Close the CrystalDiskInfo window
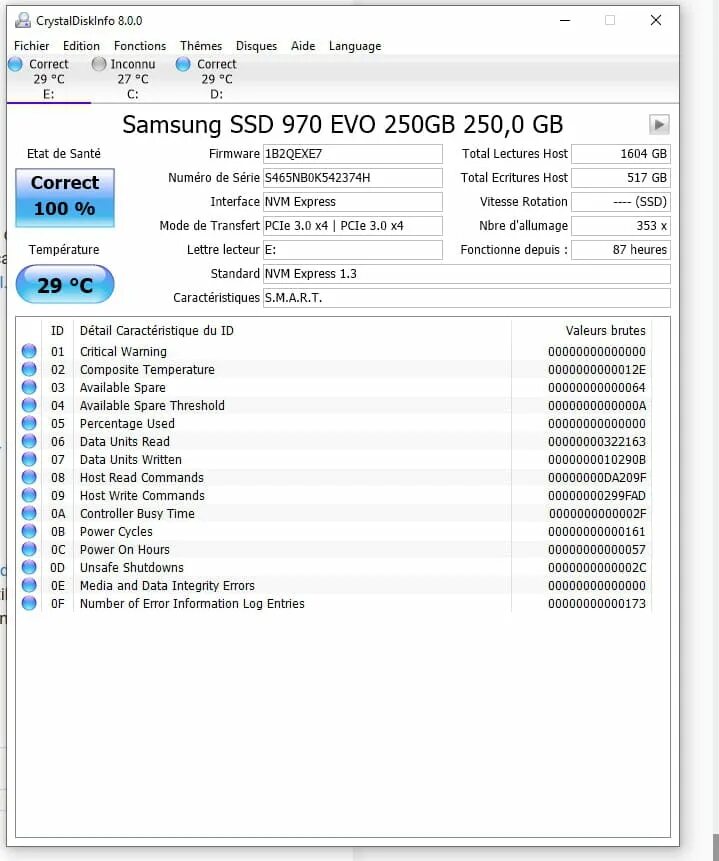This screenshot has width=719, height=861. coord(656,20)
